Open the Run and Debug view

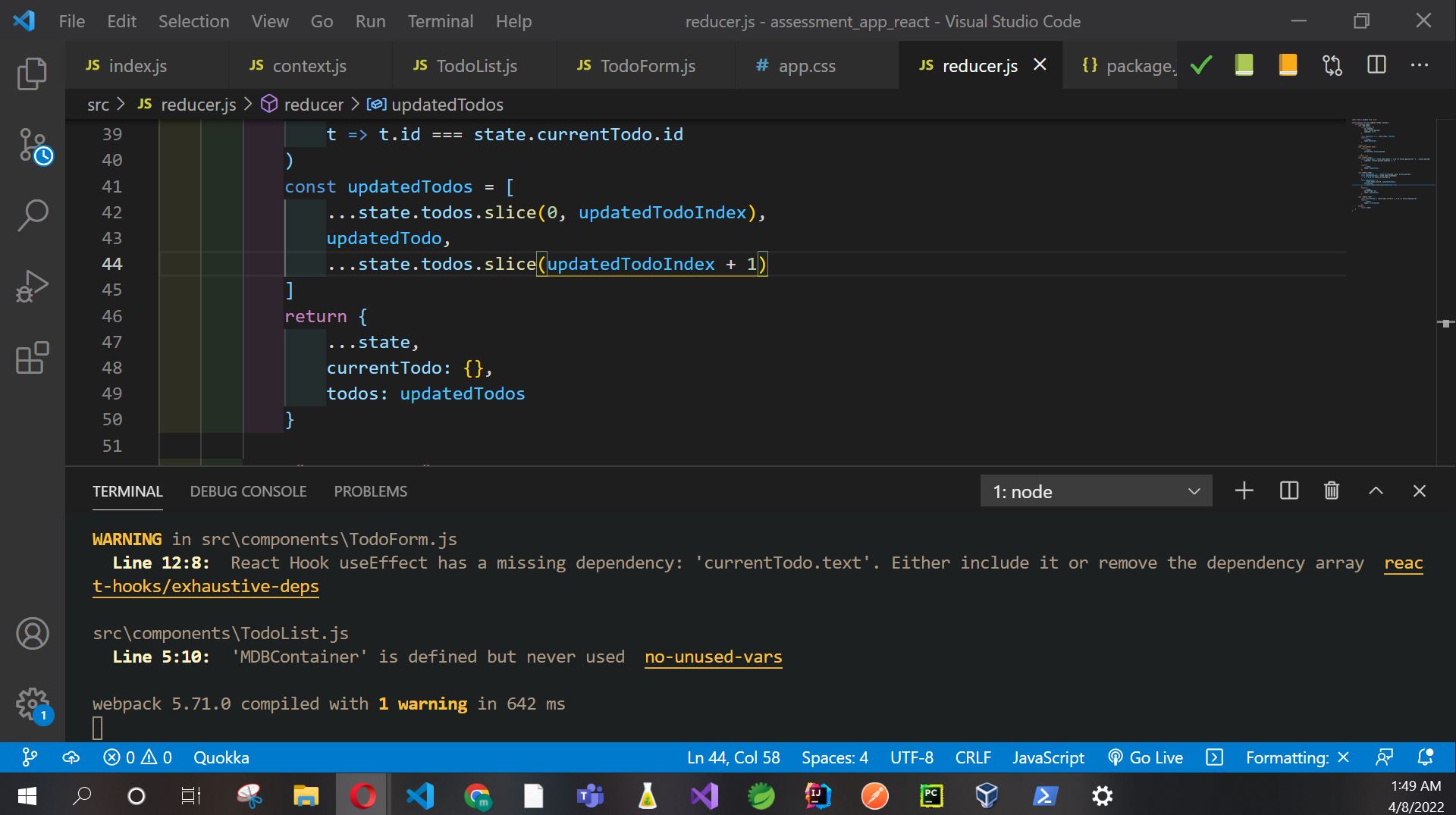pyautogui.click(x=33, y=286)
